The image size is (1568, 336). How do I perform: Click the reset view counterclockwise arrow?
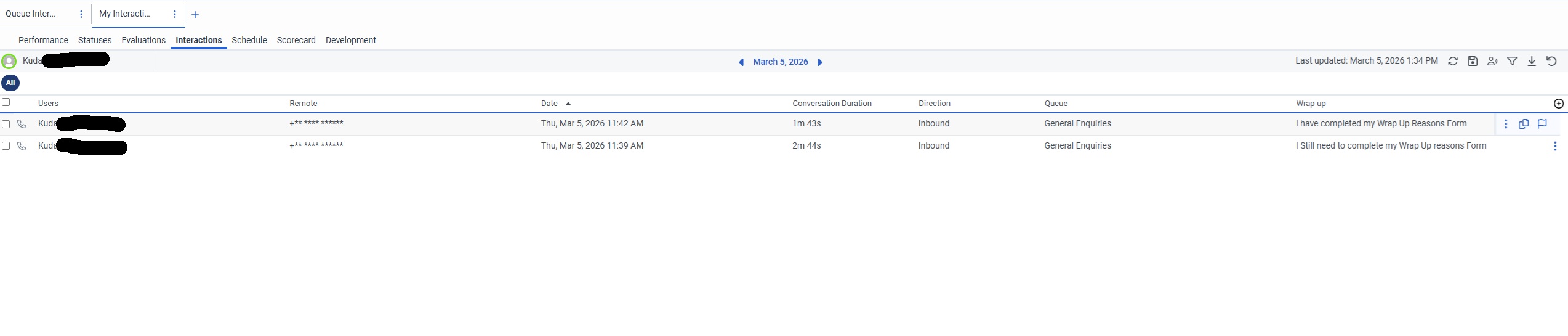pos(1551,61)
